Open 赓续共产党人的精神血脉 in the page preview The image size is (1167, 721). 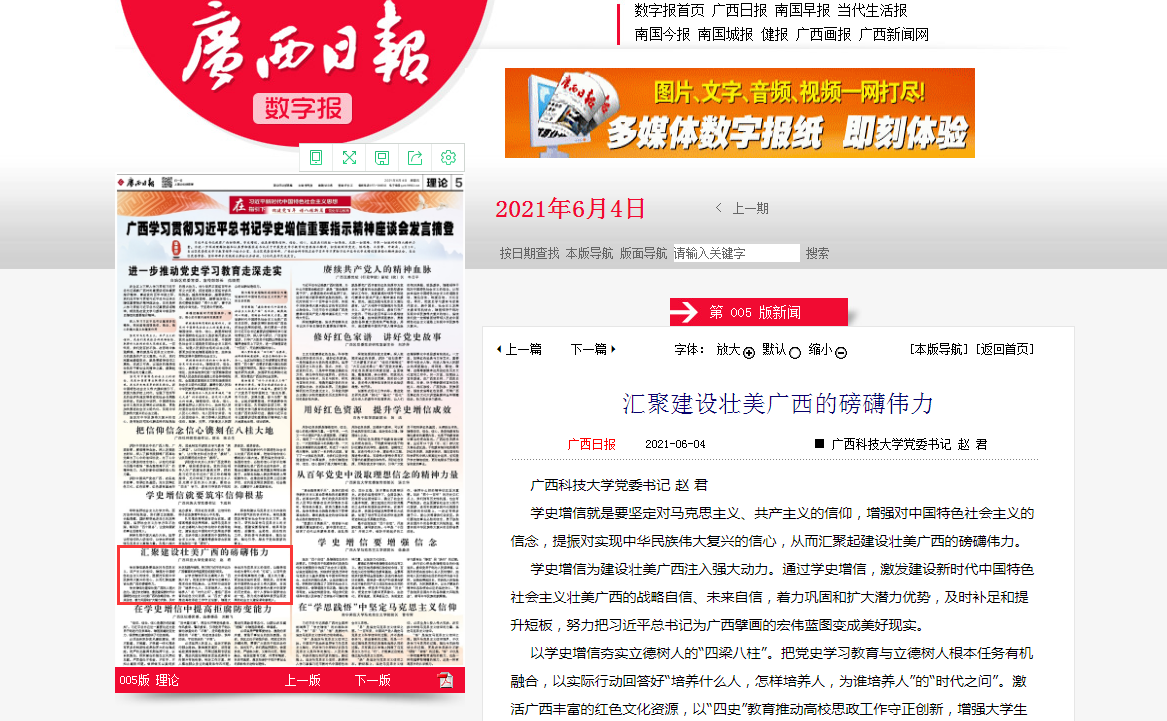[377, 269]
